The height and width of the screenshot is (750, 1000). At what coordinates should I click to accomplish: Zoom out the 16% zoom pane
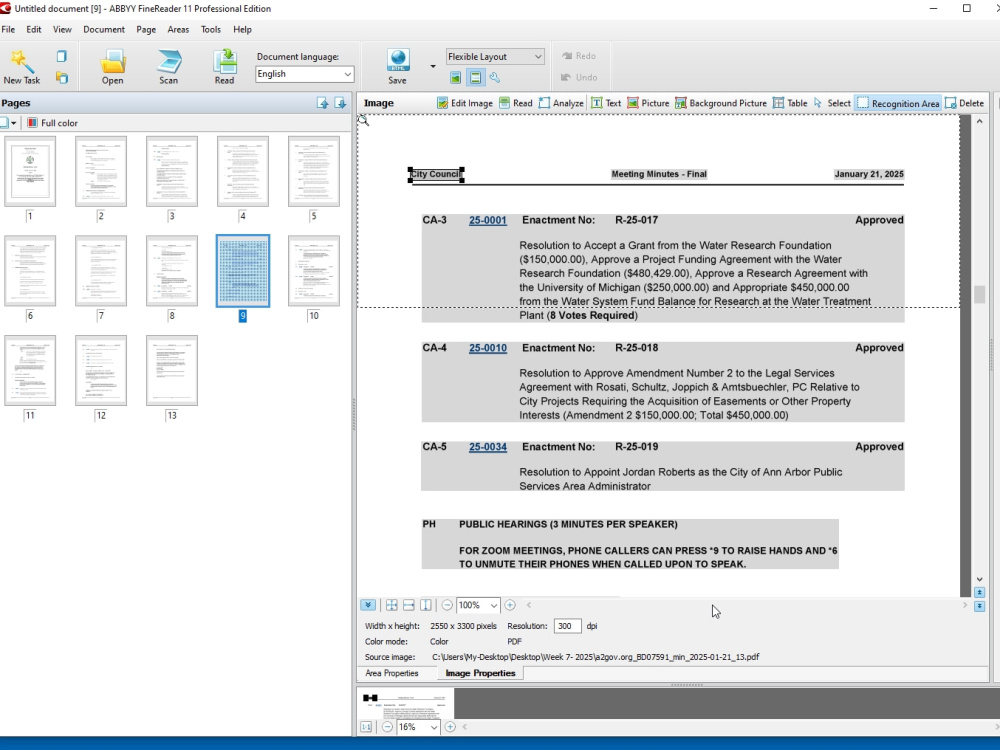[387, 727]
